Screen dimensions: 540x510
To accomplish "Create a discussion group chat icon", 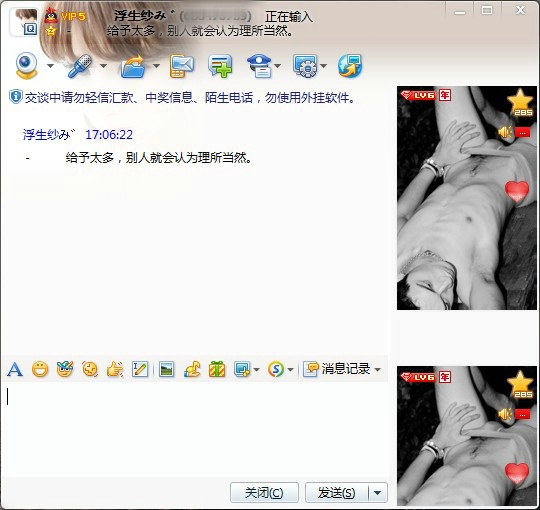I will (220, 66).
